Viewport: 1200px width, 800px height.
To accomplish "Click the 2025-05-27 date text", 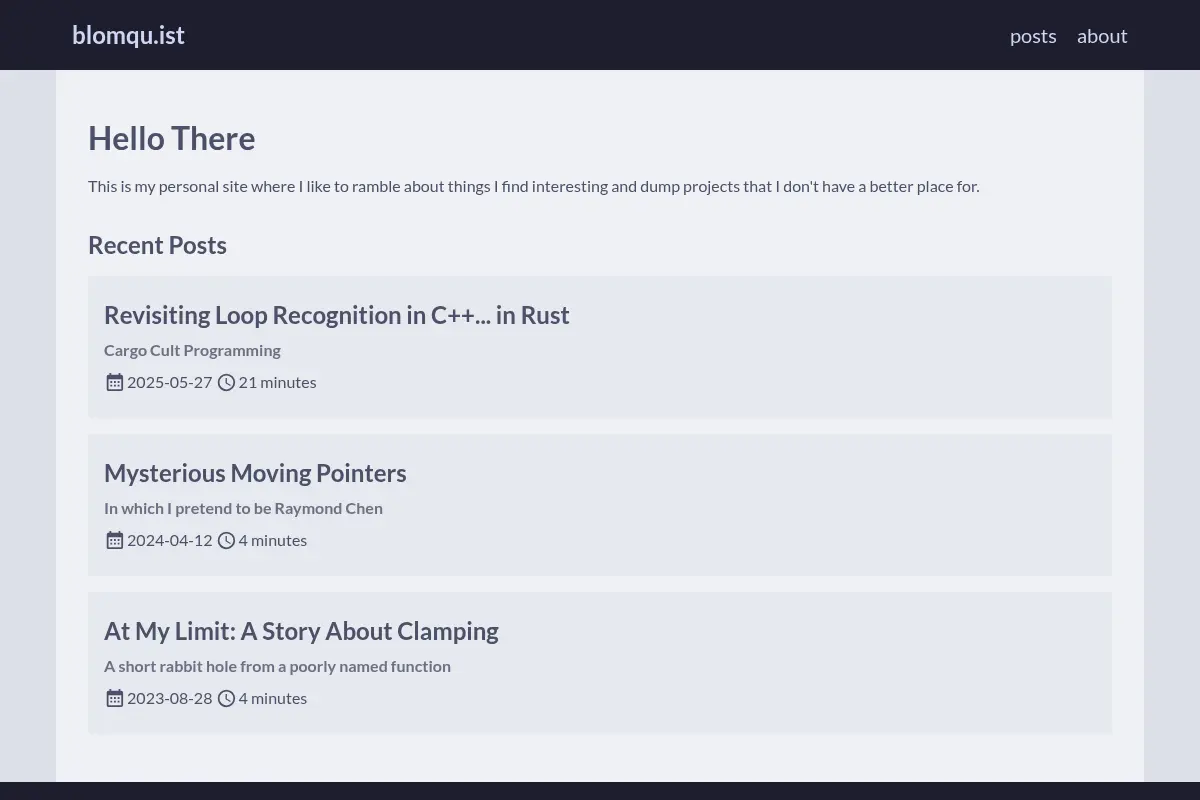I will point(170,382).
